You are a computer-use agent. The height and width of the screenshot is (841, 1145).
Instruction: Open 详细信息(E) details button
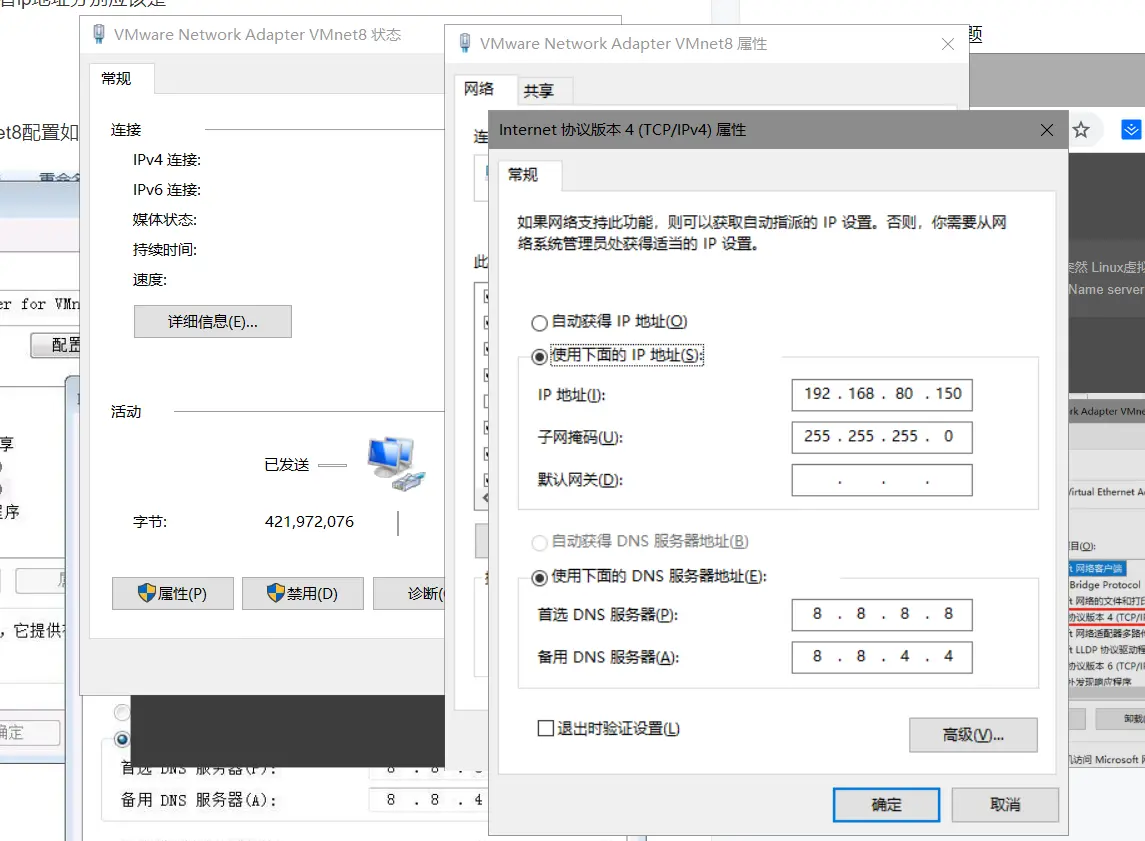pyautogui.click(x=212, y=322)
